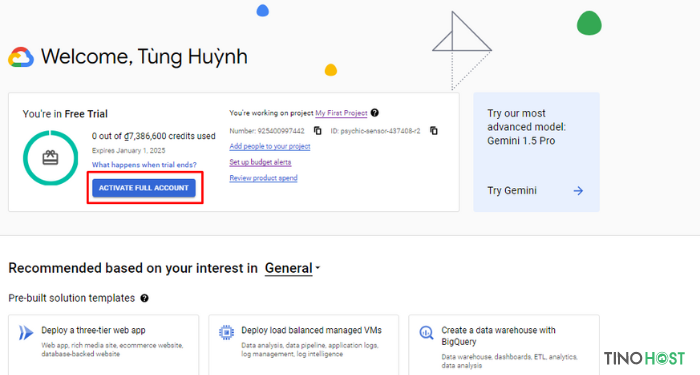
Task: Click 'Welcome, Tùng Huỳnh' heading
Action: pyautogui.click(x=144, y=57)
